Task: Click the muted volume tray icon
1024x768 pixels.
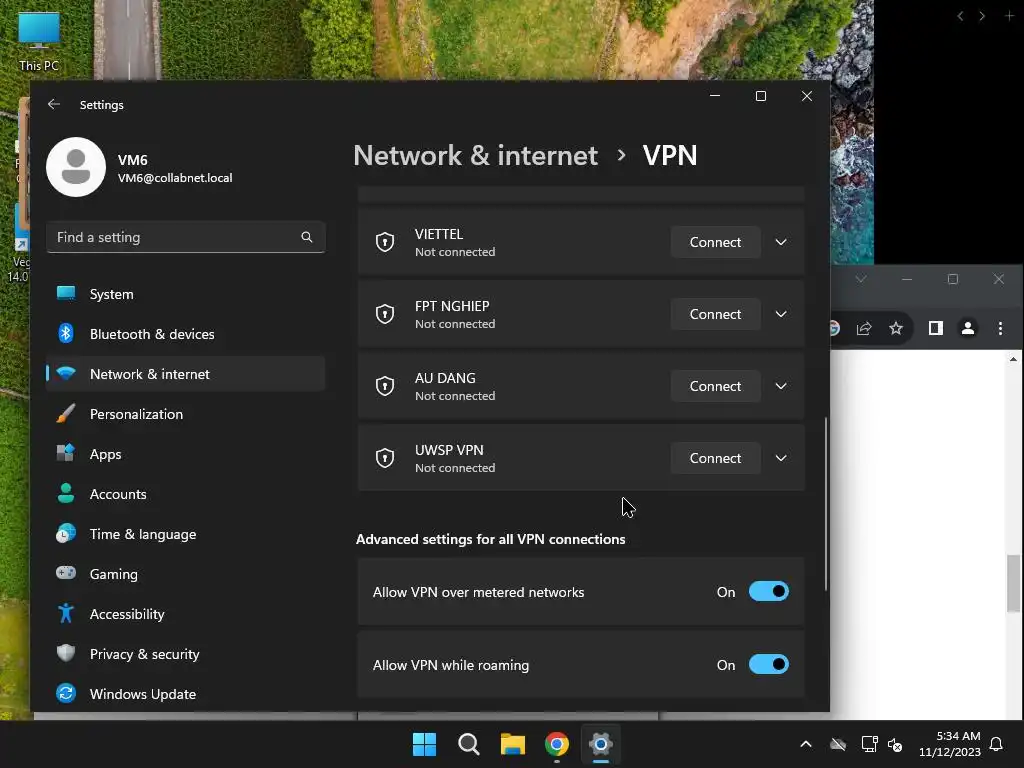Action: coord(895,744)
